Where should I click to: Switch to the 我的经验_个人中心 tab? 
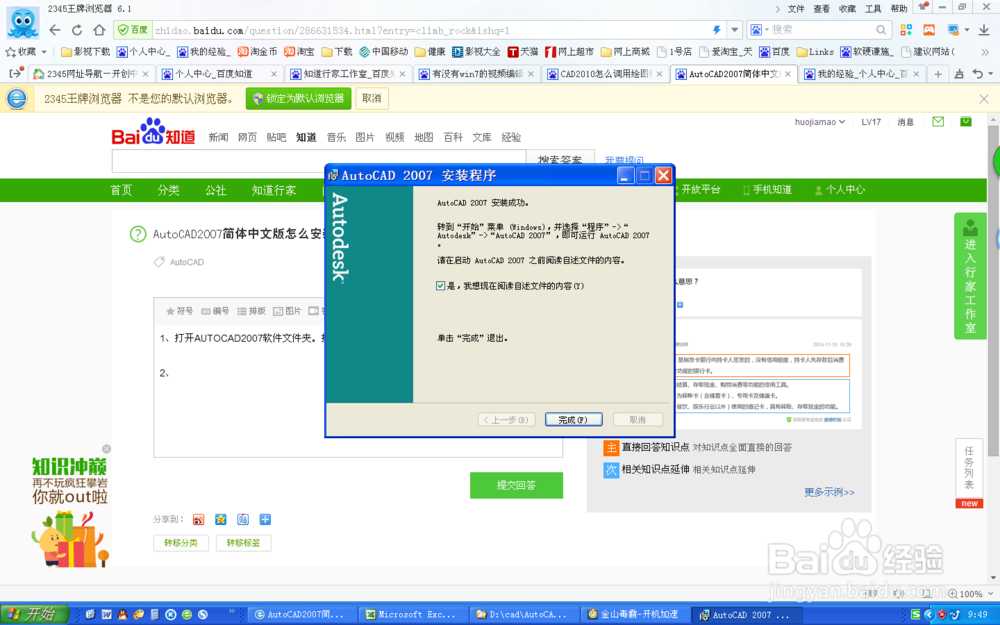pyautogui.click(x=862, y=74)
